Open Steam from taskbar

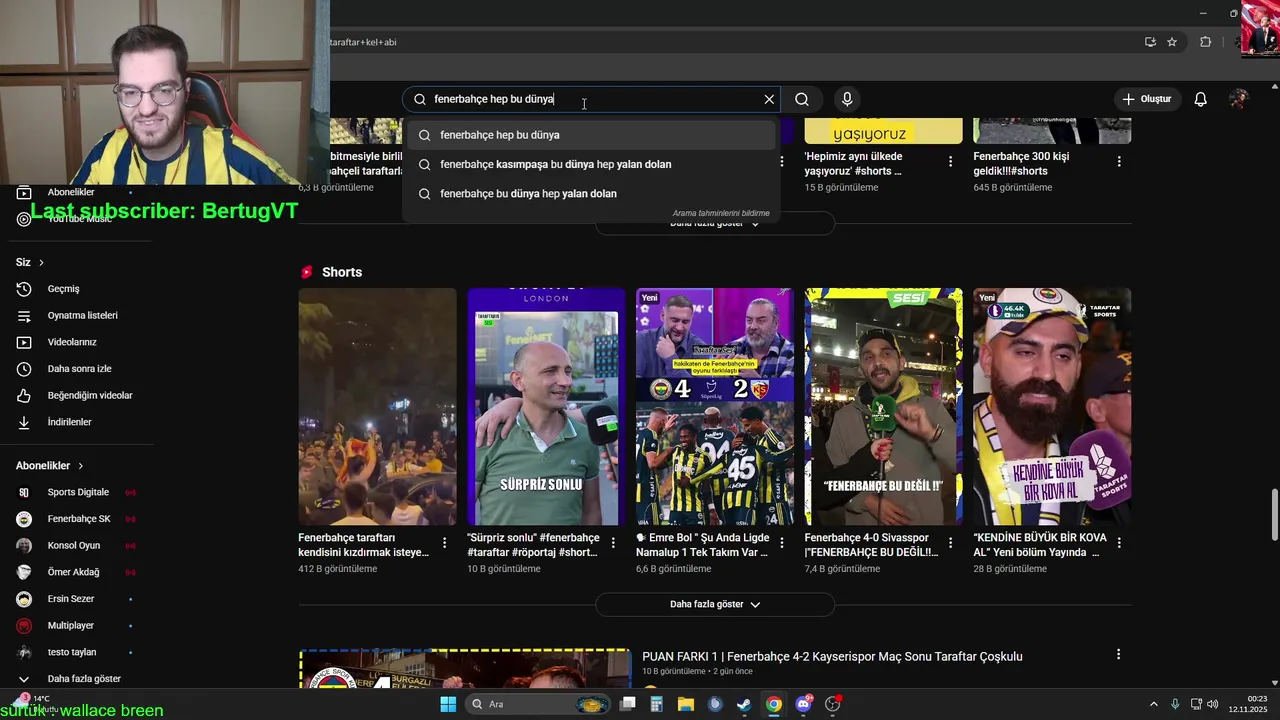[x=744, y=704]
